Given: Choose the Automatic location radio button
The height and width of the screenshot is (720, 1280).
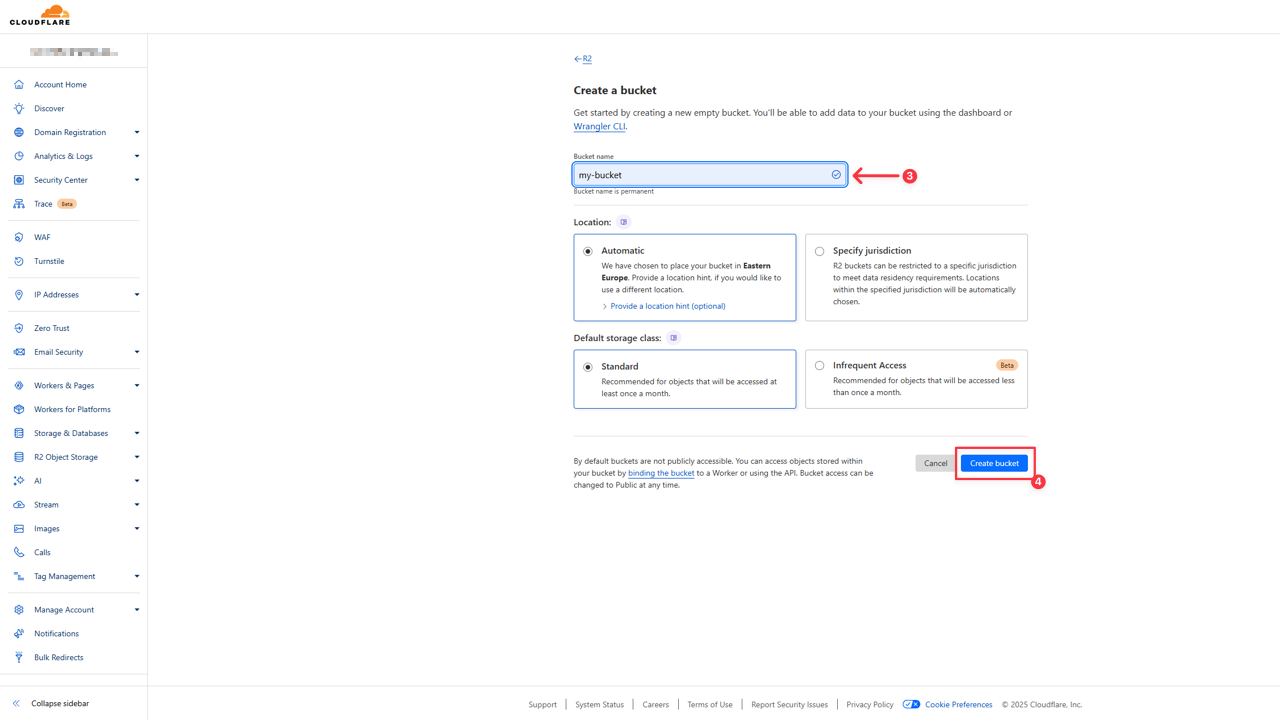Looking at the screenshot, I should (x=588, y=251).
